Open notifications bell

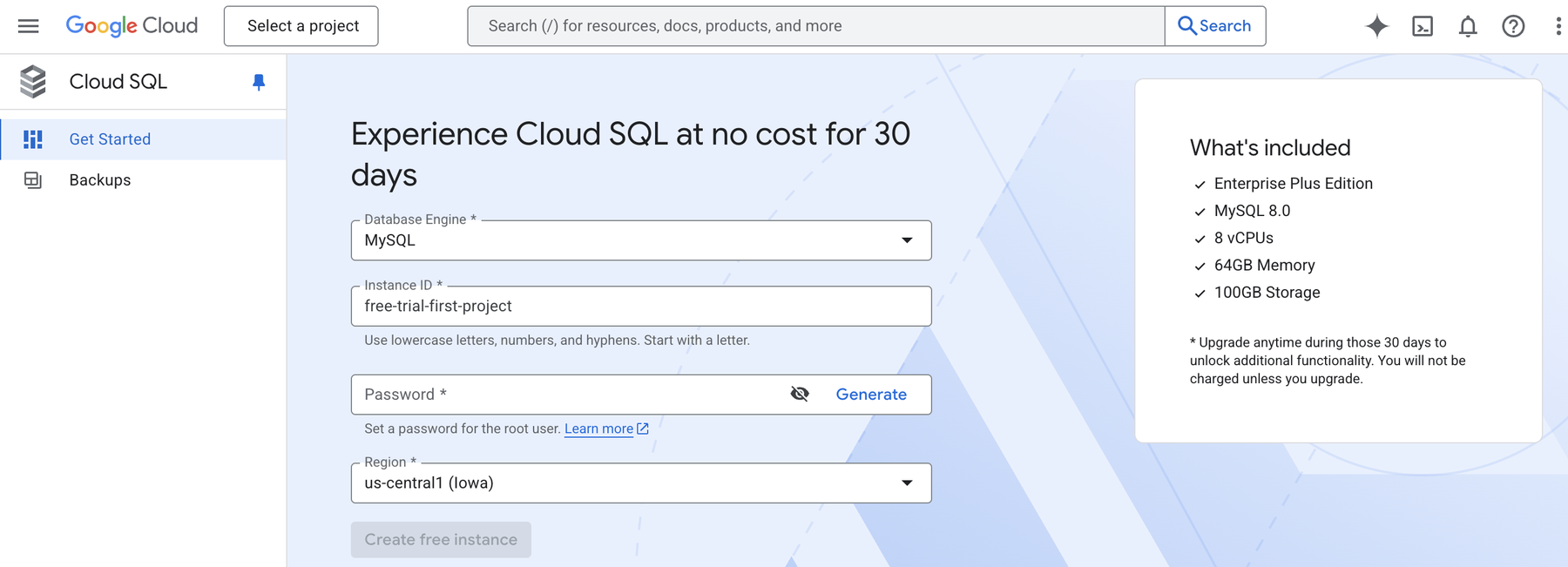1468,26
